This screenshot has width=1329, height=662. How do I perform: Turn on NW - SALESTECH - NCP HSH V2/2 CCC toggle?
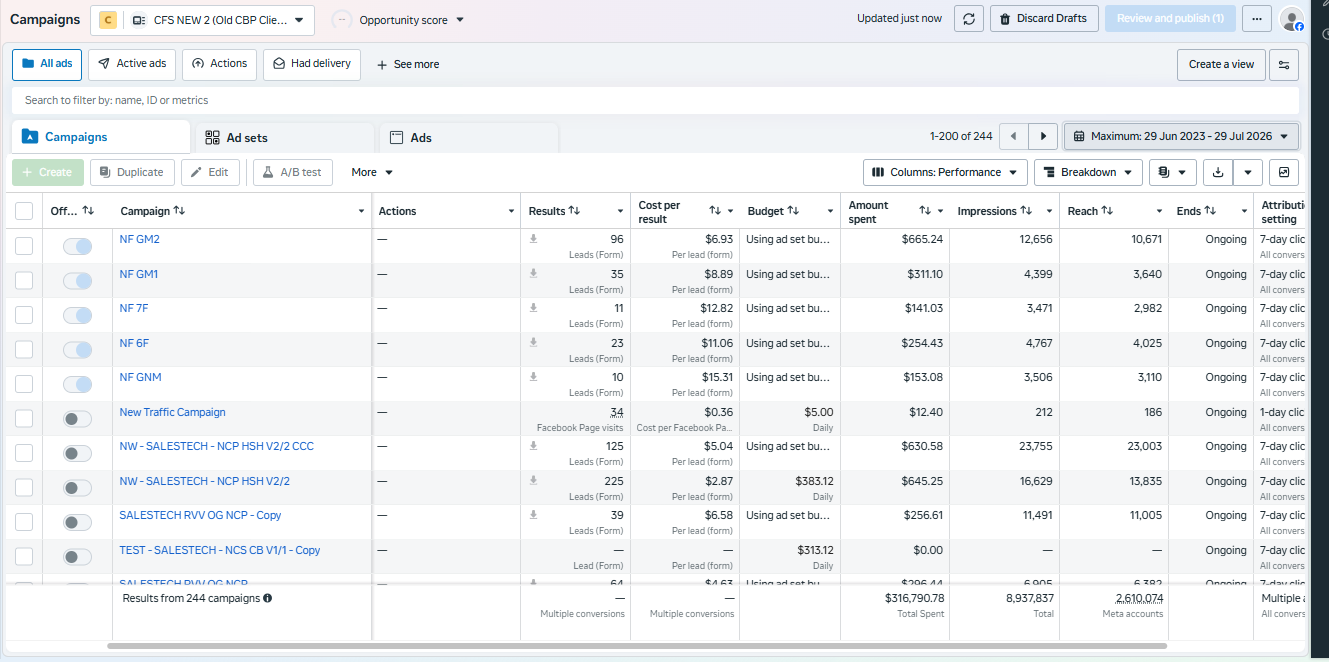click(x=77, y=453)
